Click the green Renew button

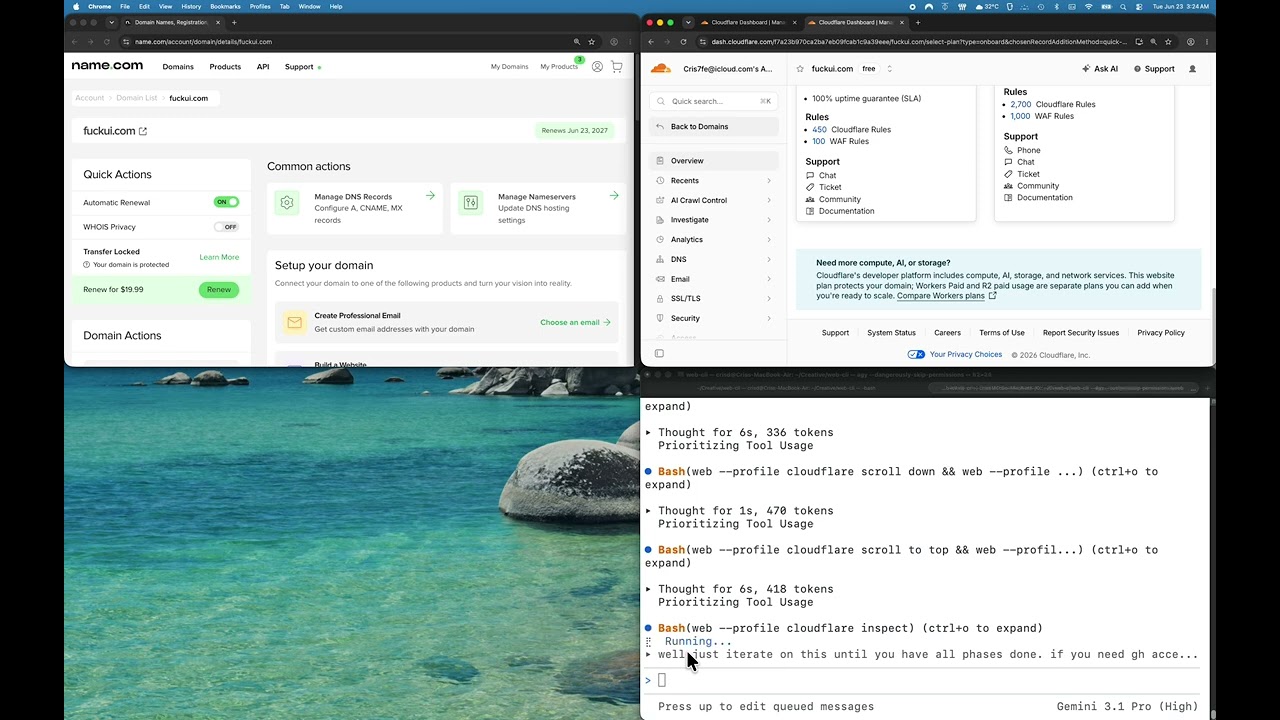(219, 290)
